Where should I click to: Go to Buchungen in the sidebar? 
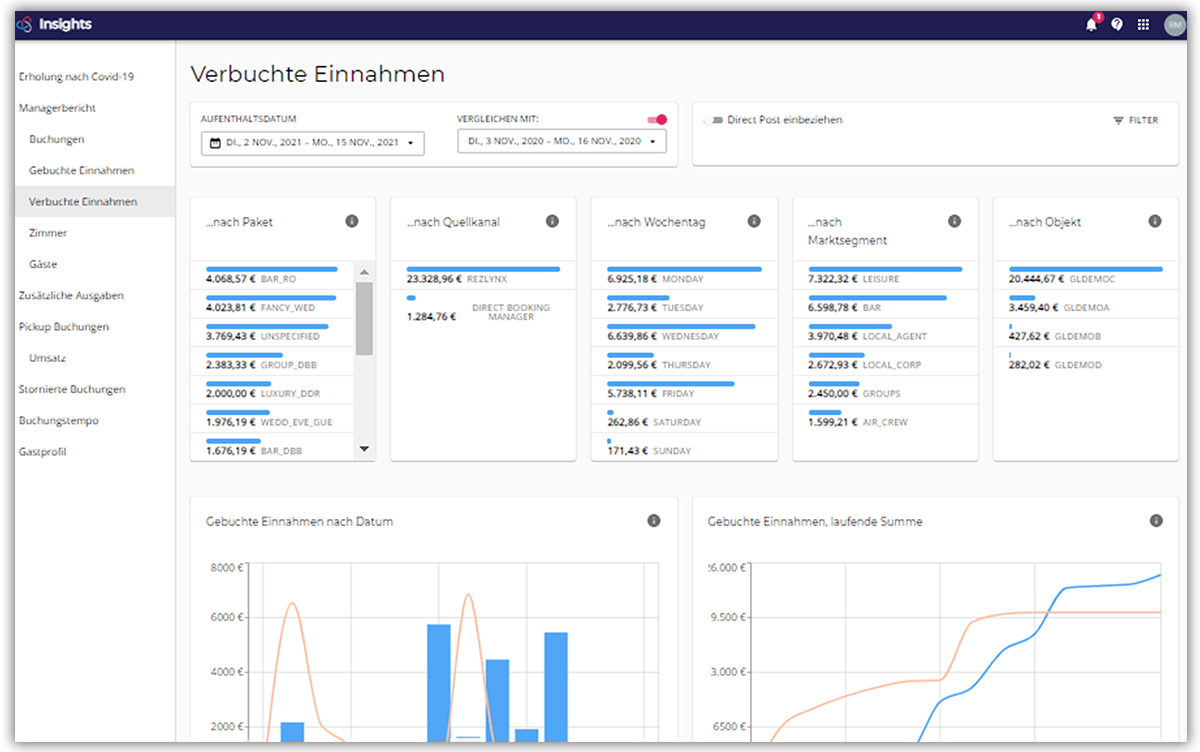click(x=57, y=139)
